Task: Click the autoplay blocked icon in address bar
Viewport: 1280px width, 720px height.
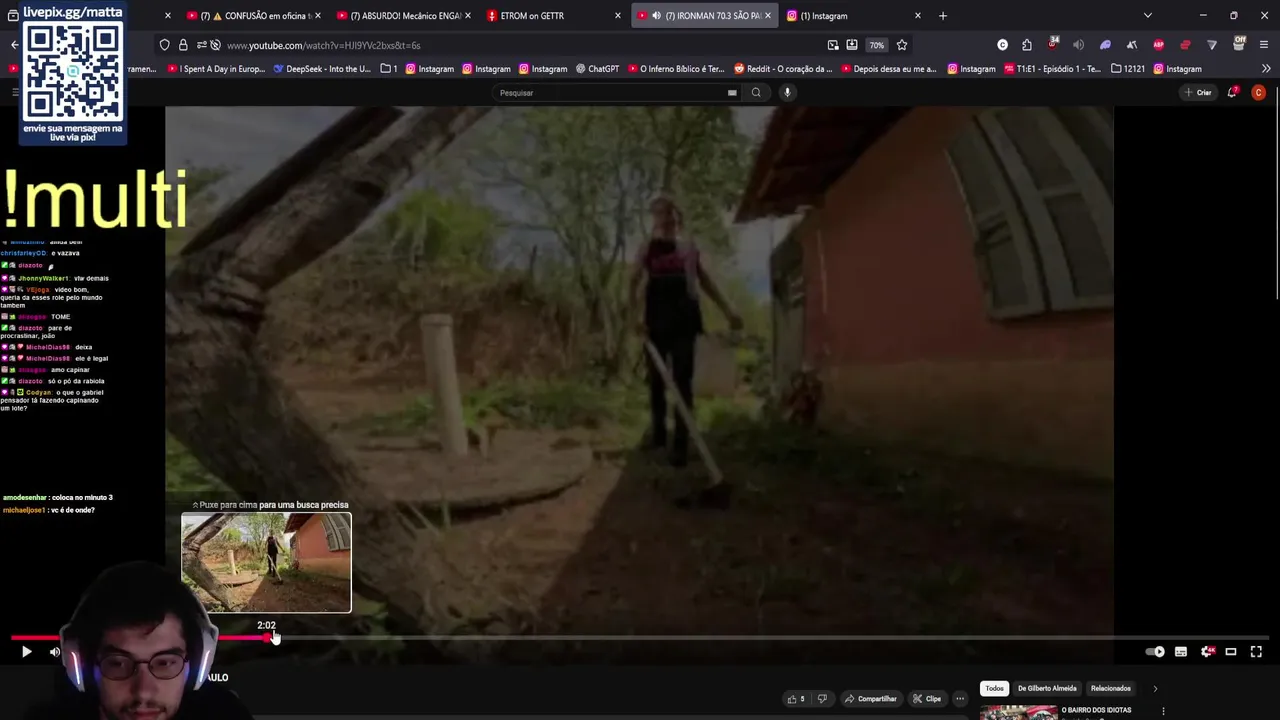Action: click(215, 45)
